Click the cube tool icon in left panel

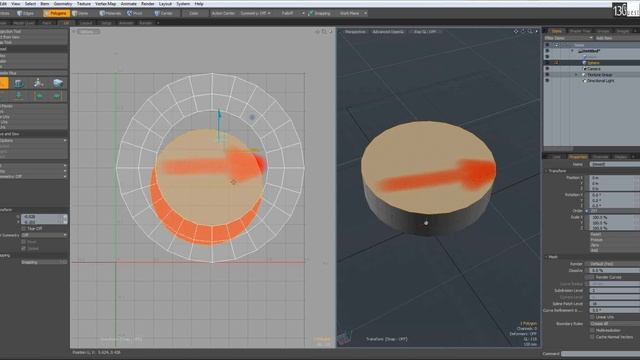pyautogui.click(x=19, y=83)
